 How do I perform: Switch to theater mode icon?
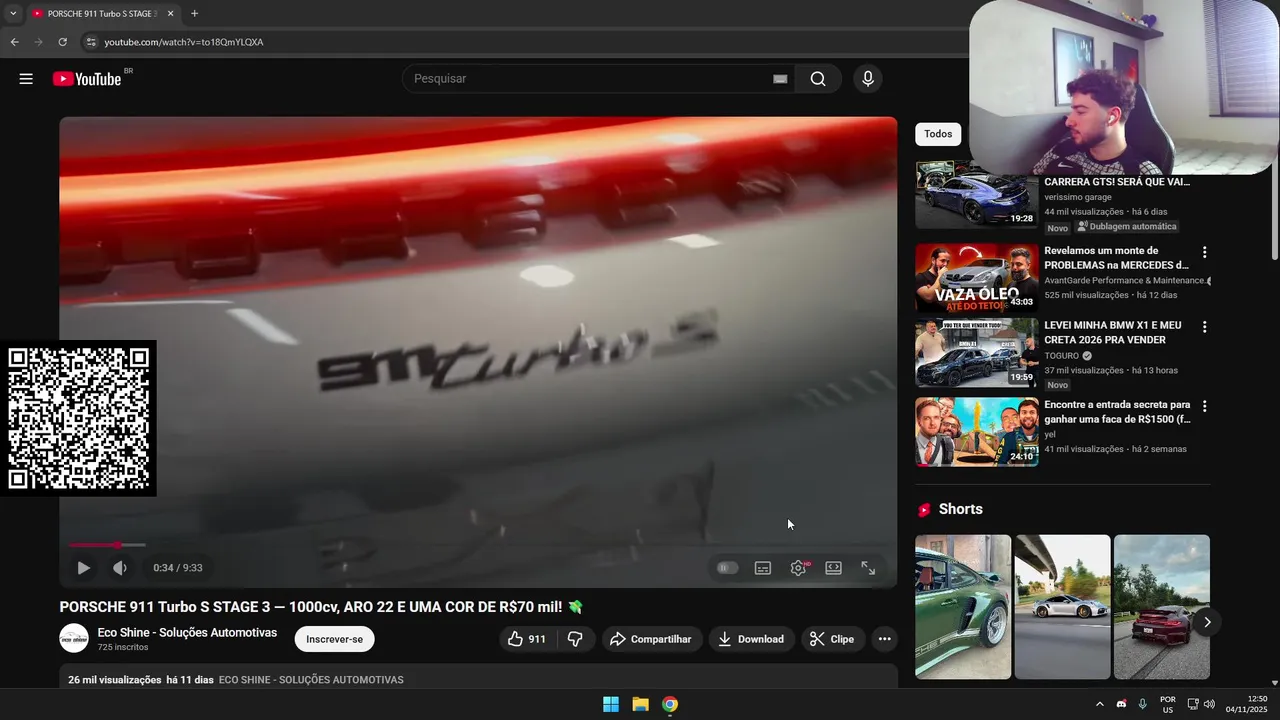(833, 568)
